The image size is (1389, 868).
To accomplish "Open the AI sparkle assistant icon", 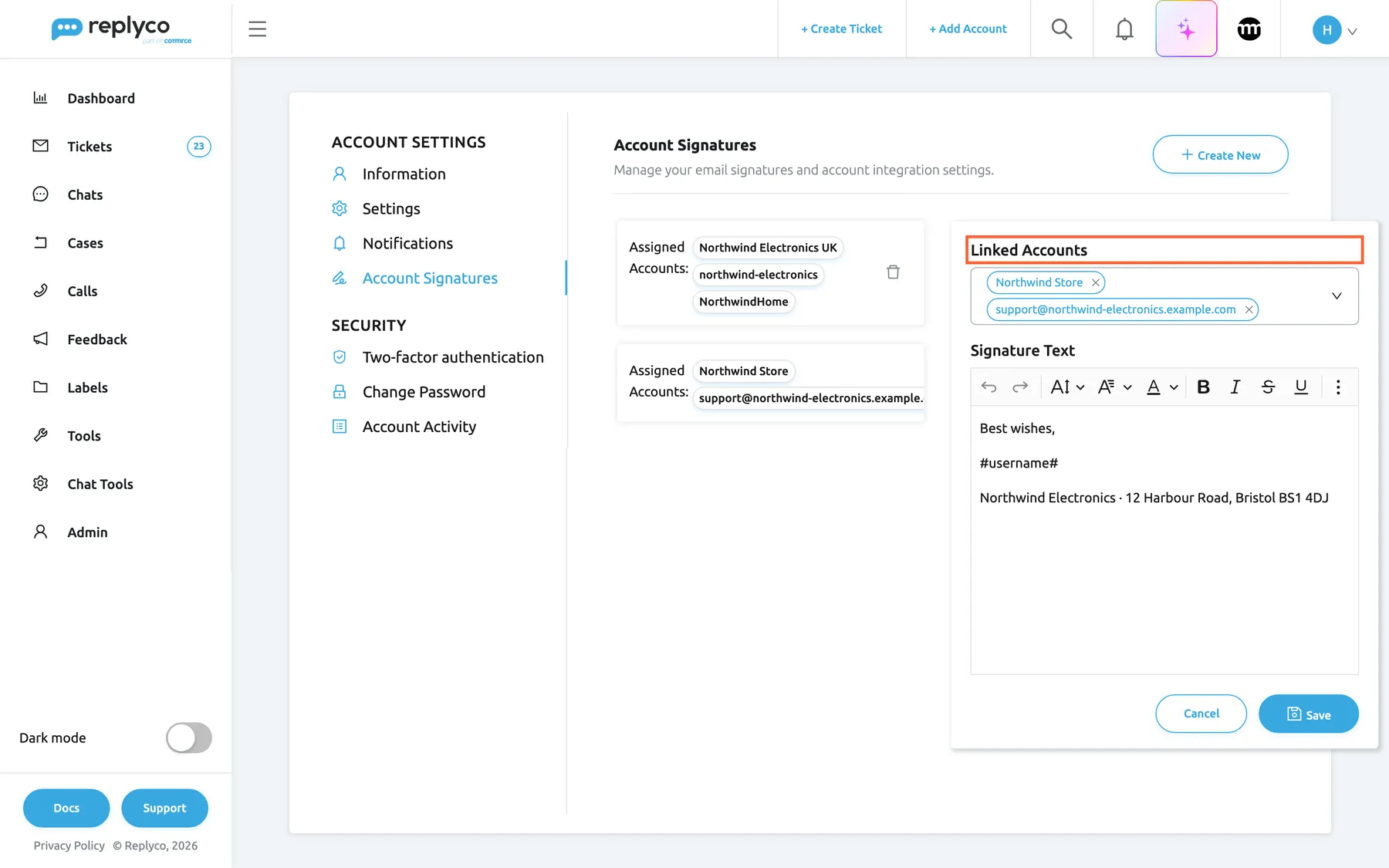I will pos(1186,29).
